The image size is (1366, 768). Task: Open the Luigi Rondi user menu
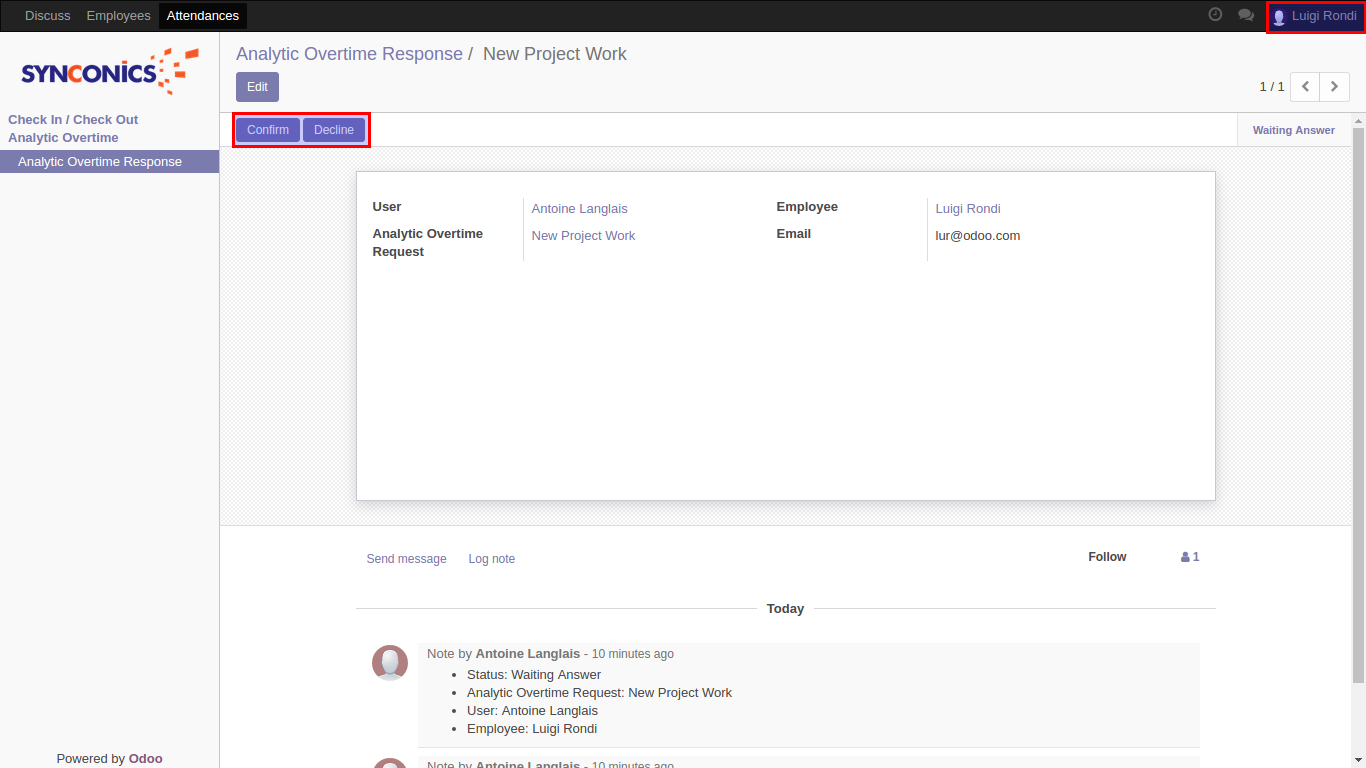(1314, 16)
